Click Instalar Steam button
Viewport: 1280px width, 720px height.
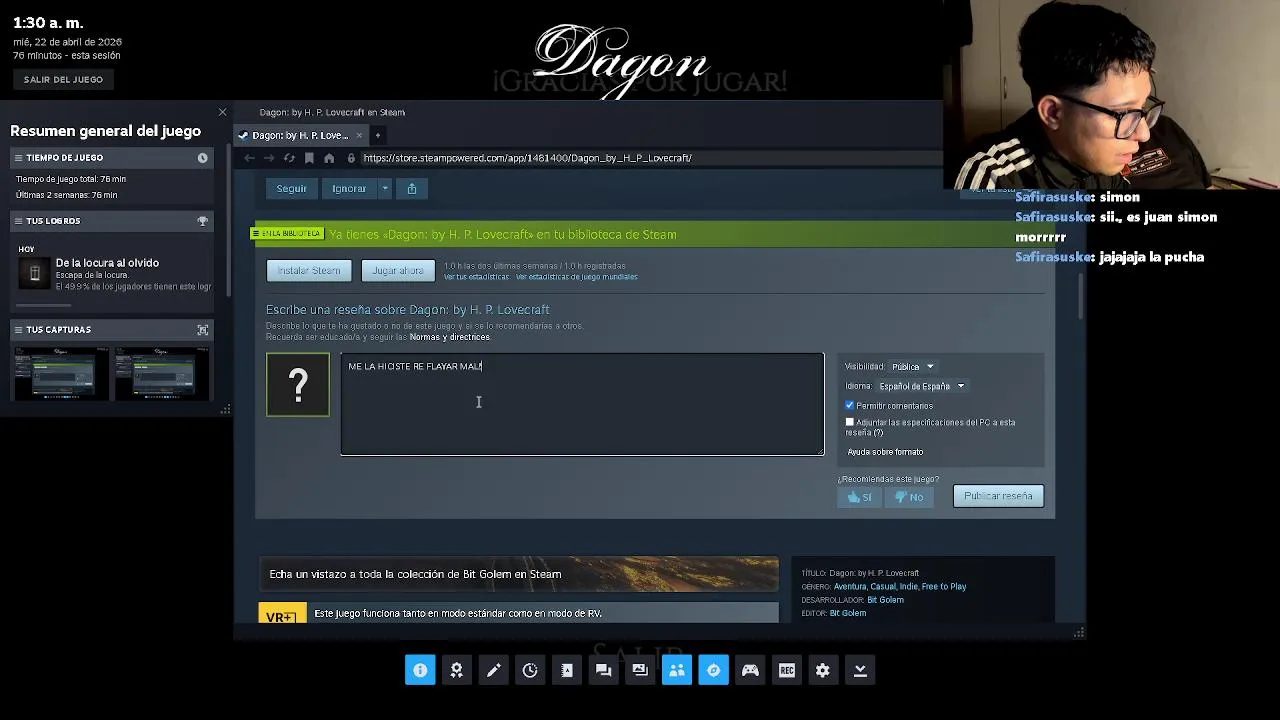point(309,271)
